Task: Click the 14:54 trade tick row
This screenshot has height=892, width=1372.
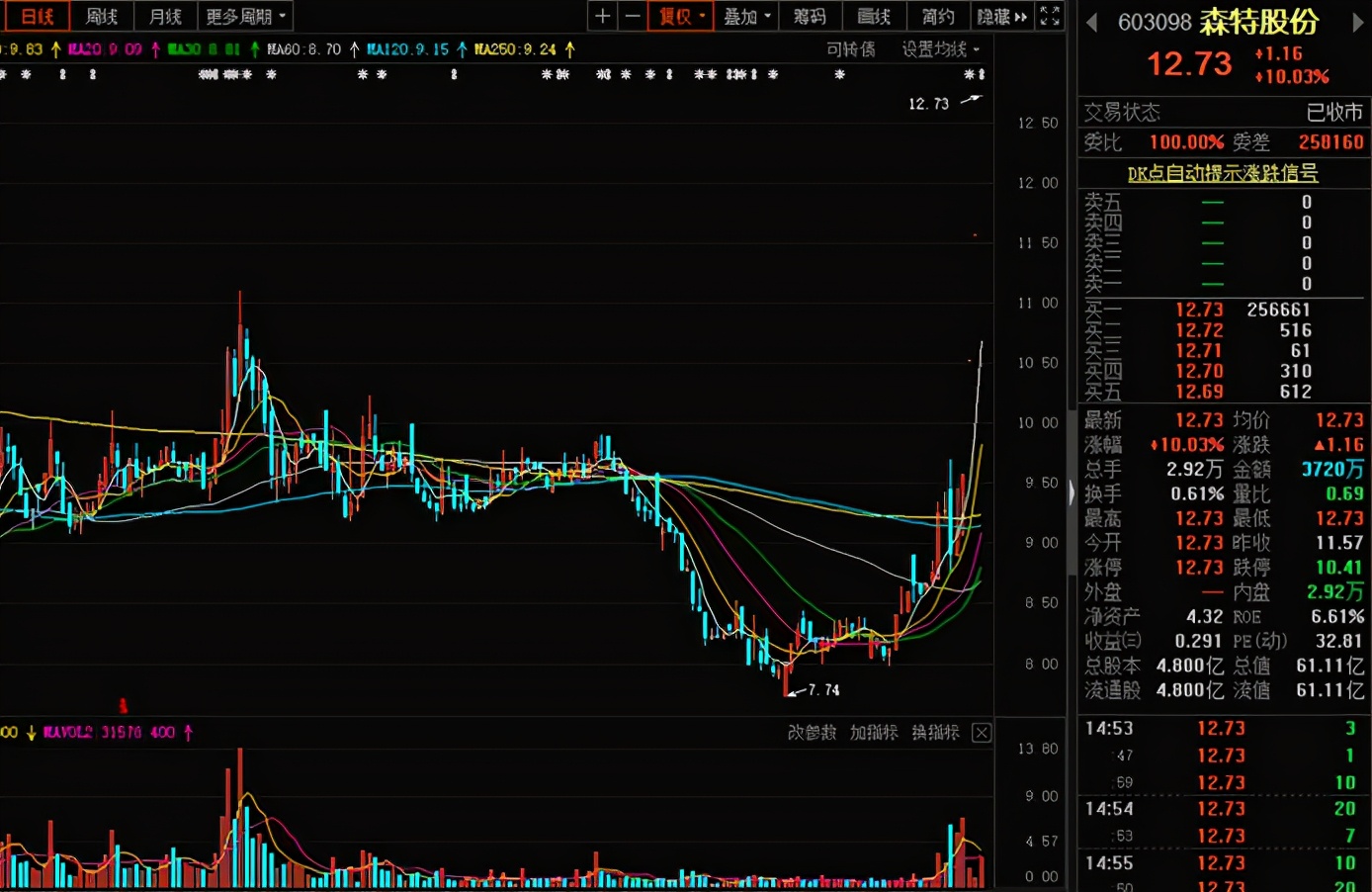Action: point(1223,809)
